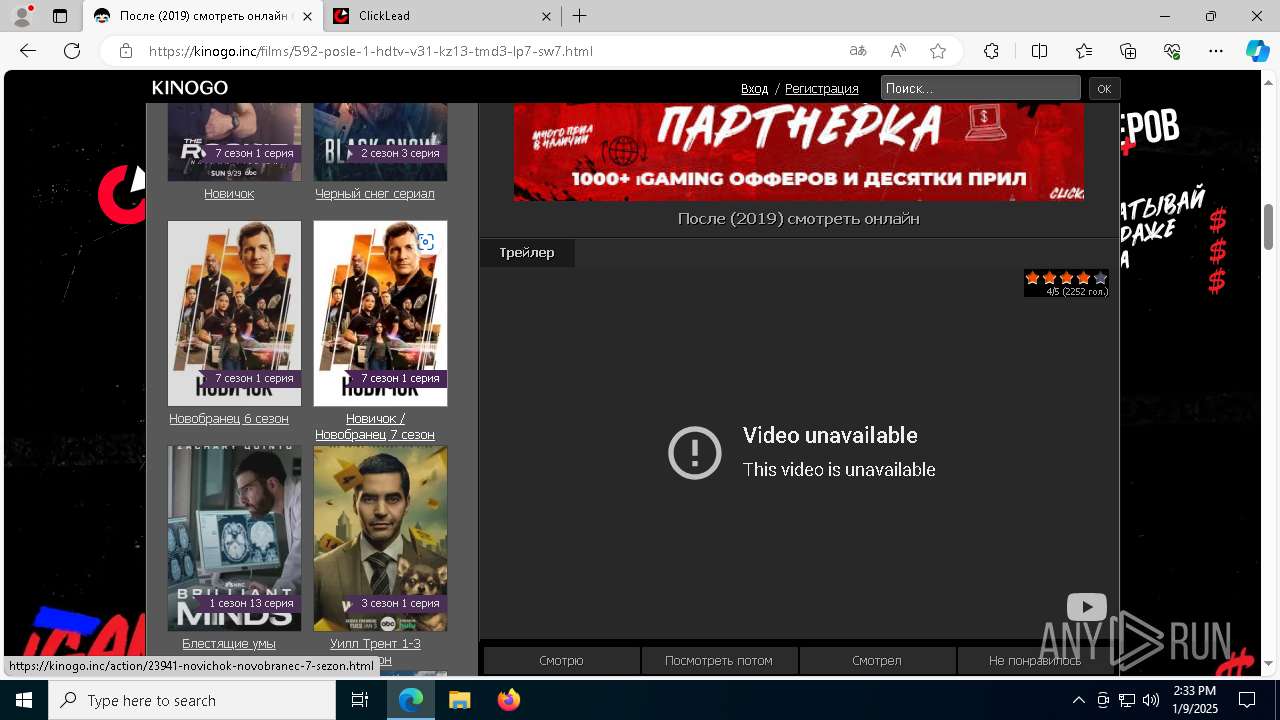Open Collections icon

point(1128,51)
